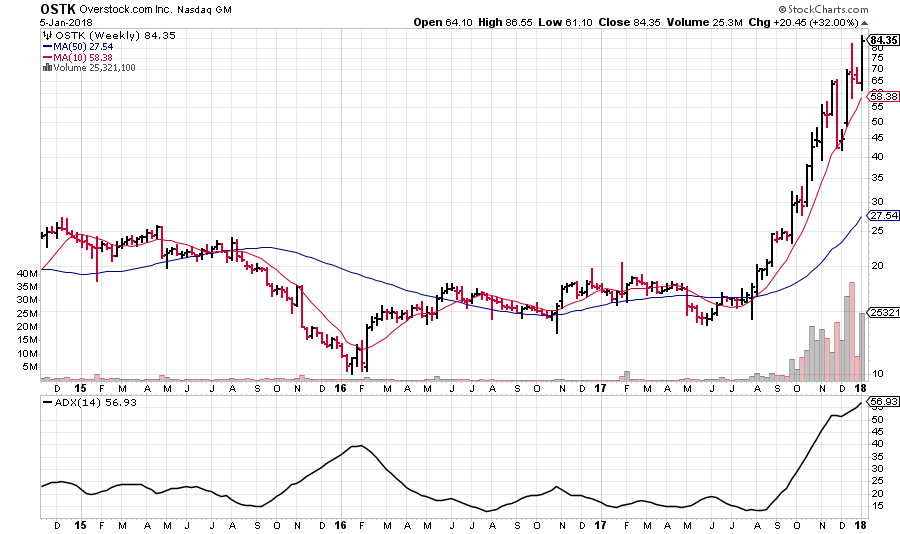Select the Volume 25.3M header value
Image resolution: width=900 pixels, height=534 pixels.
704,22
